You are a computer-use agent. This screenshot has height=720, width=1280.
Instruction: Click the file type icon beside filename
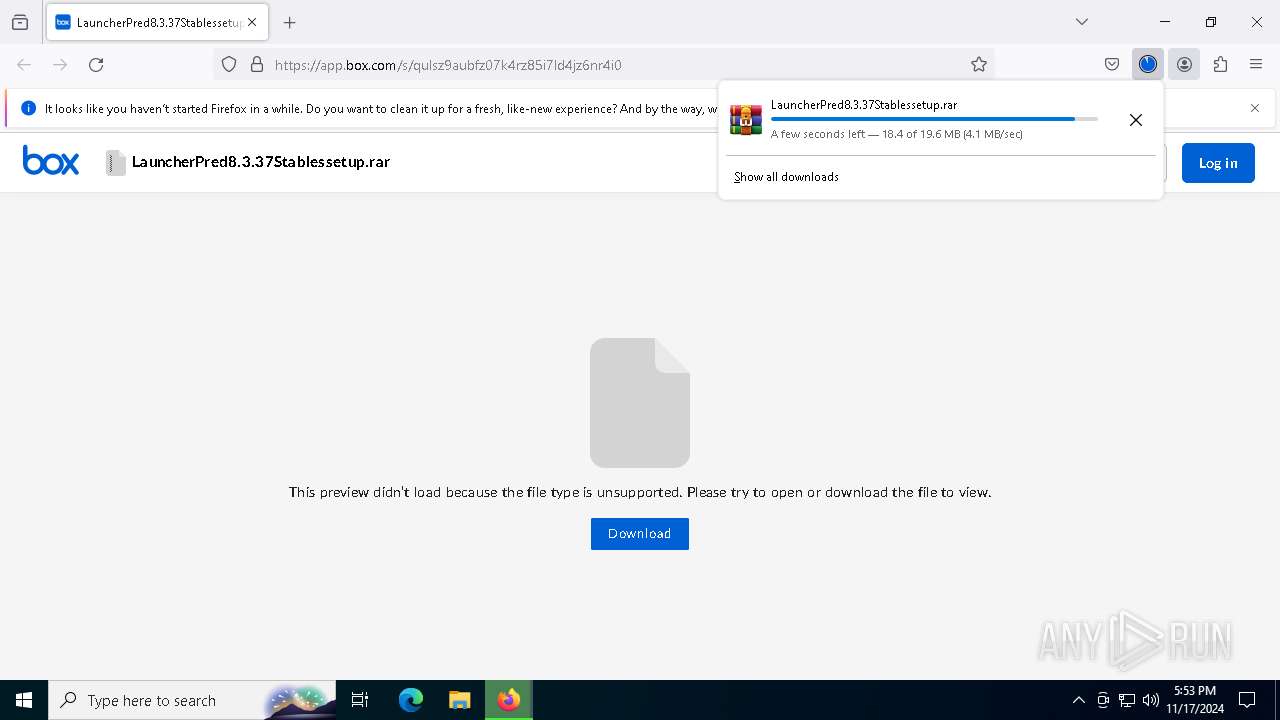pyautogui.click(x=116, y=162)
